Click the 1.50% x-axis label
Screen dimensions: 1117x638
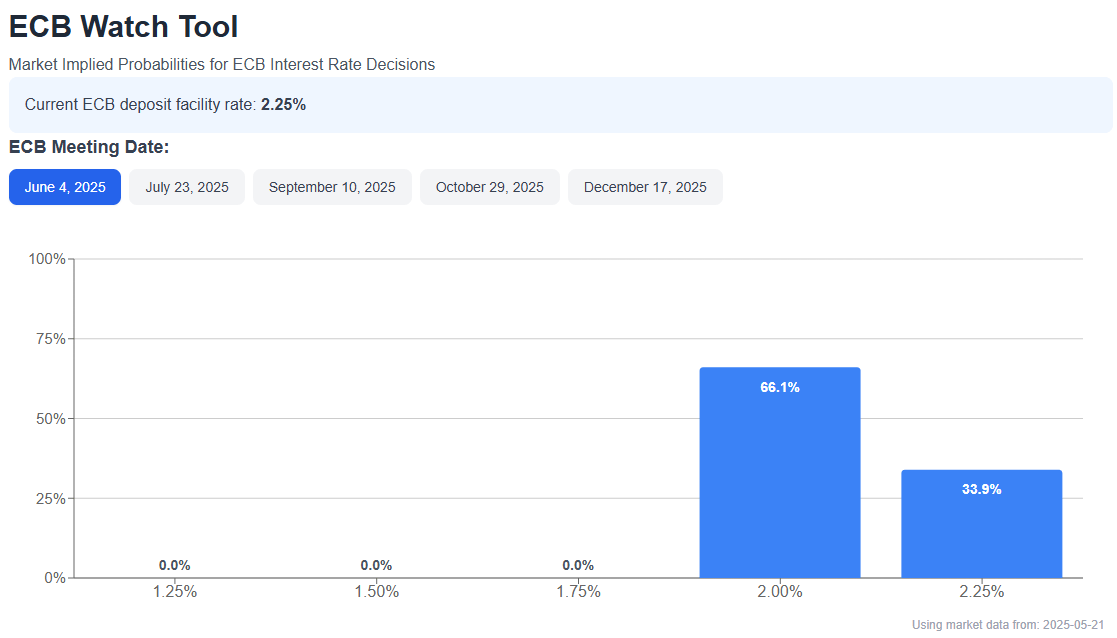(x=376, y=592)
